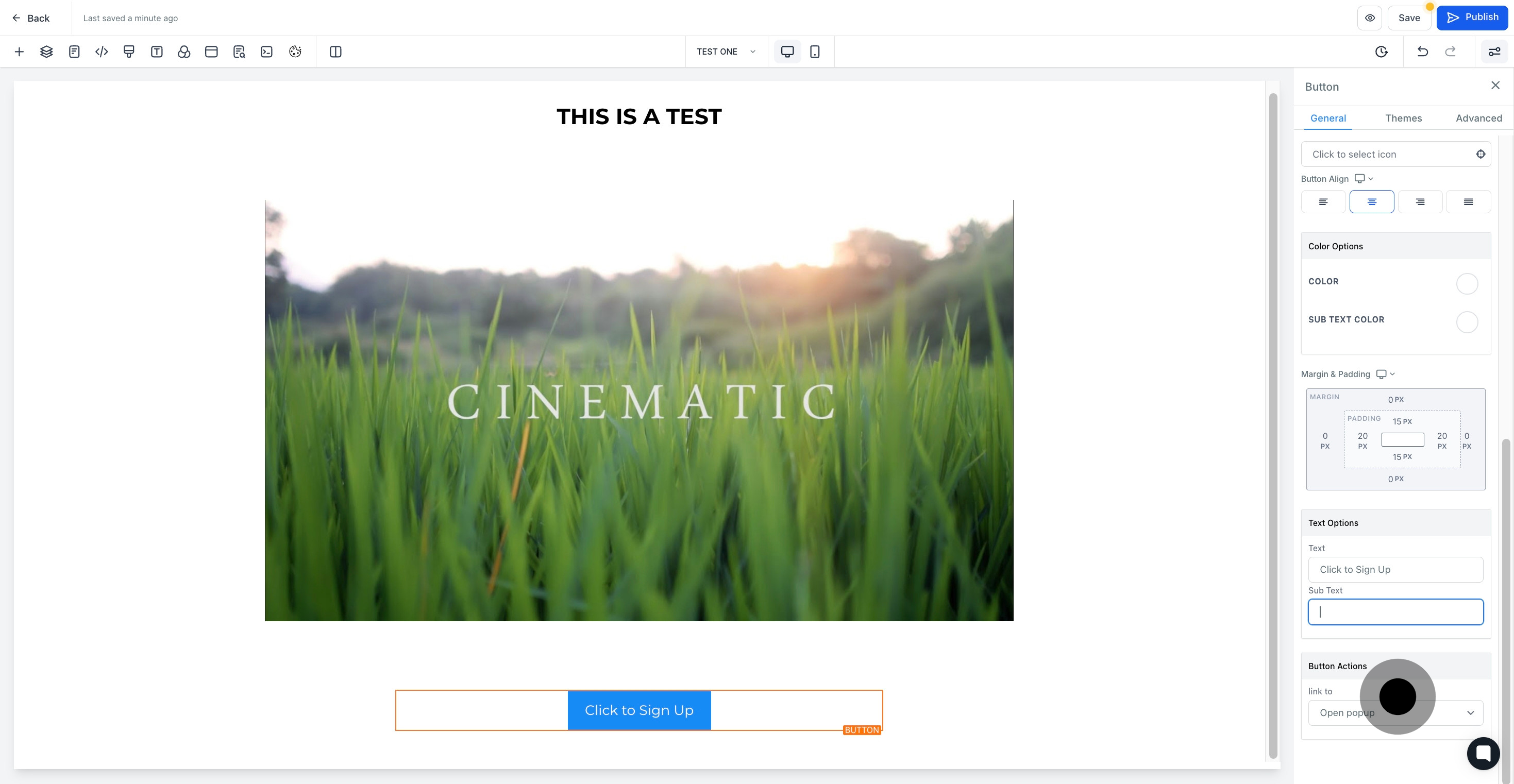This screenshot has width=1514, height=784.
Task: Open the terminal prompt icon
Action: (267, 52)
